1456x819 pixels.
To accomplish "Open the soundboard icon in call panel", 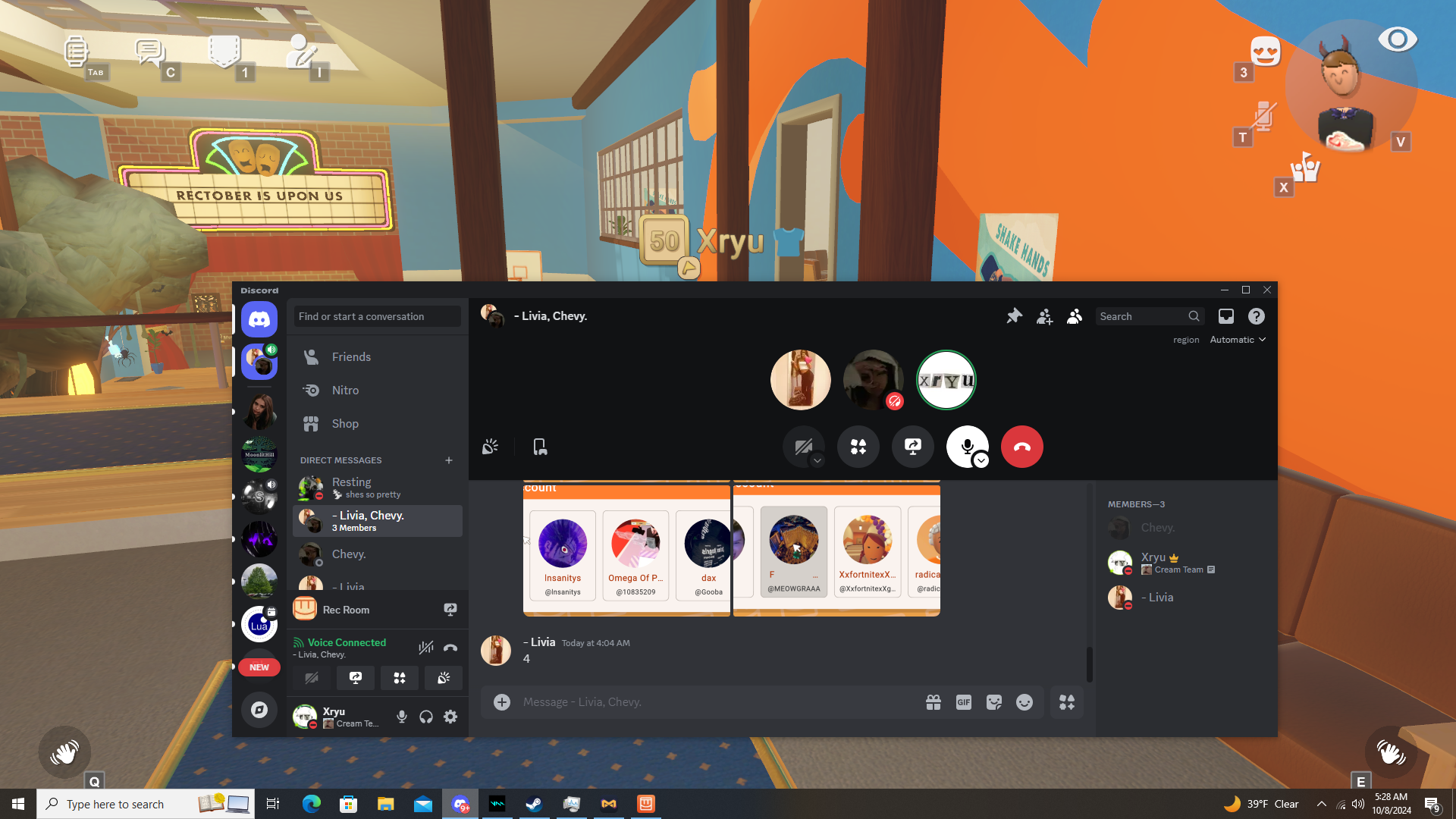I will point(490,447).
